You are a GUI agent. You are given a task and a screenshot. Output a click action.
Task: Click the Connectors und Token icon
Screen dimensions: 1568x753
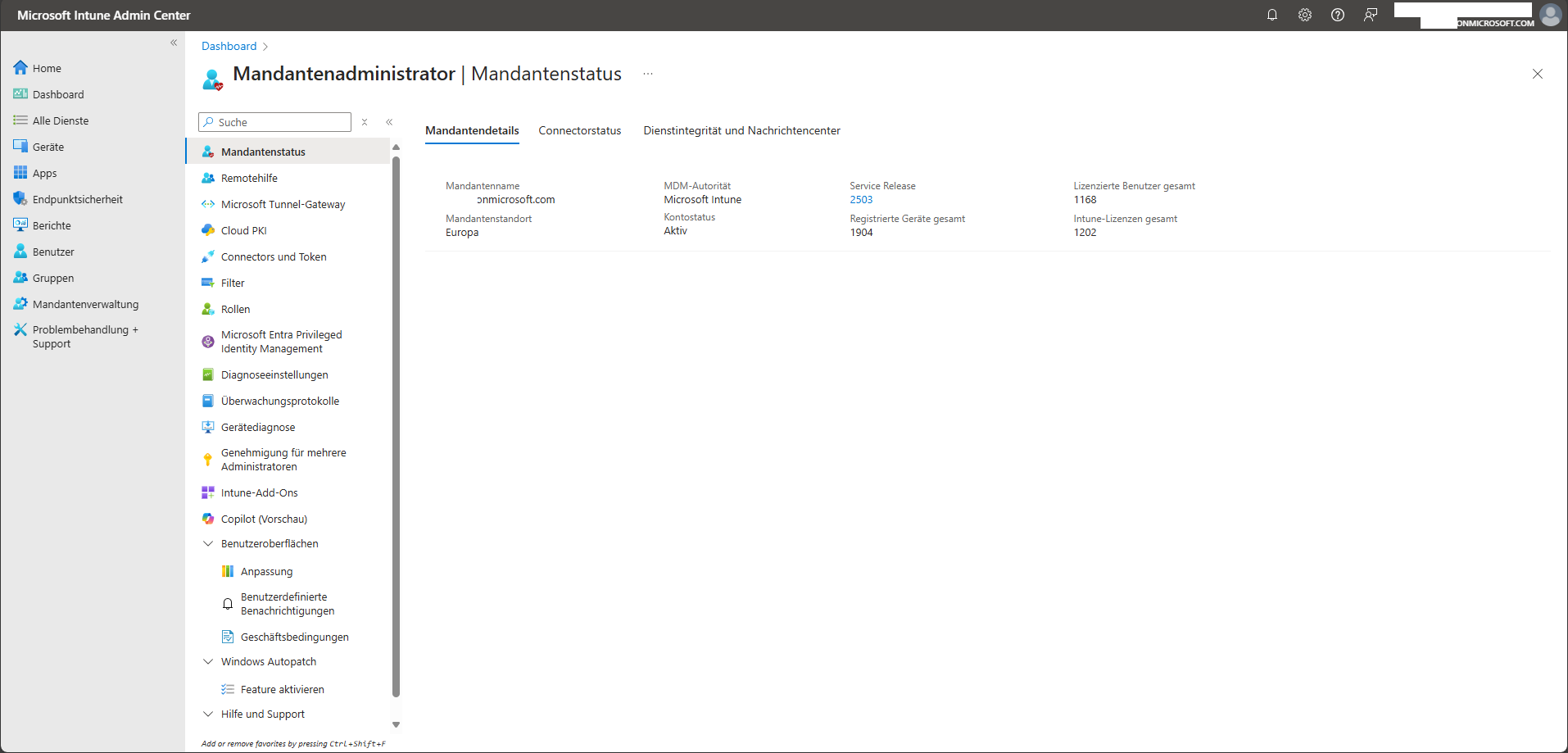(x=208, y=256)
